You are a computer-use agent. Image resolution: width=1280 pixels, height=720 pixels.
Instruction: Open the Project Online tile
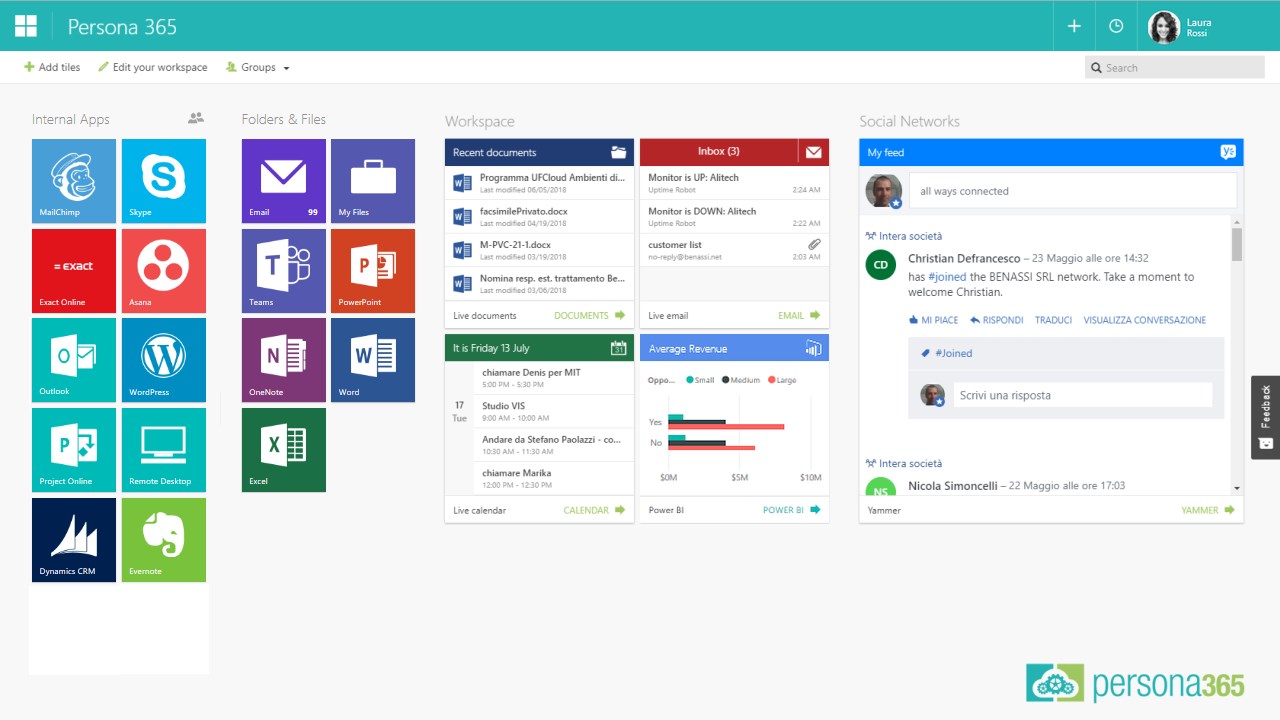pyautogui.click(x=74, y=450)
